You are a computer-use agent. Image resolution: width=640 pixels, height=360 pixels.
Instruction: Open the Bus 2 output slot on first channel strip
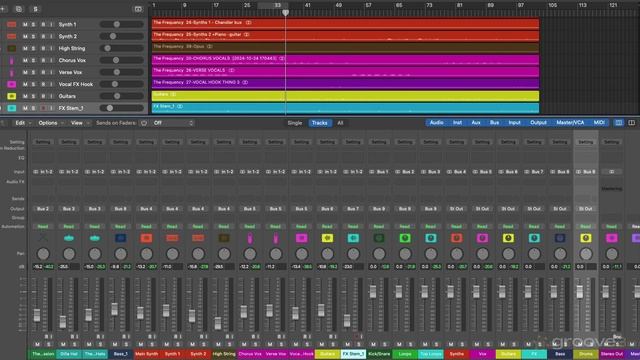click(43, 209)
